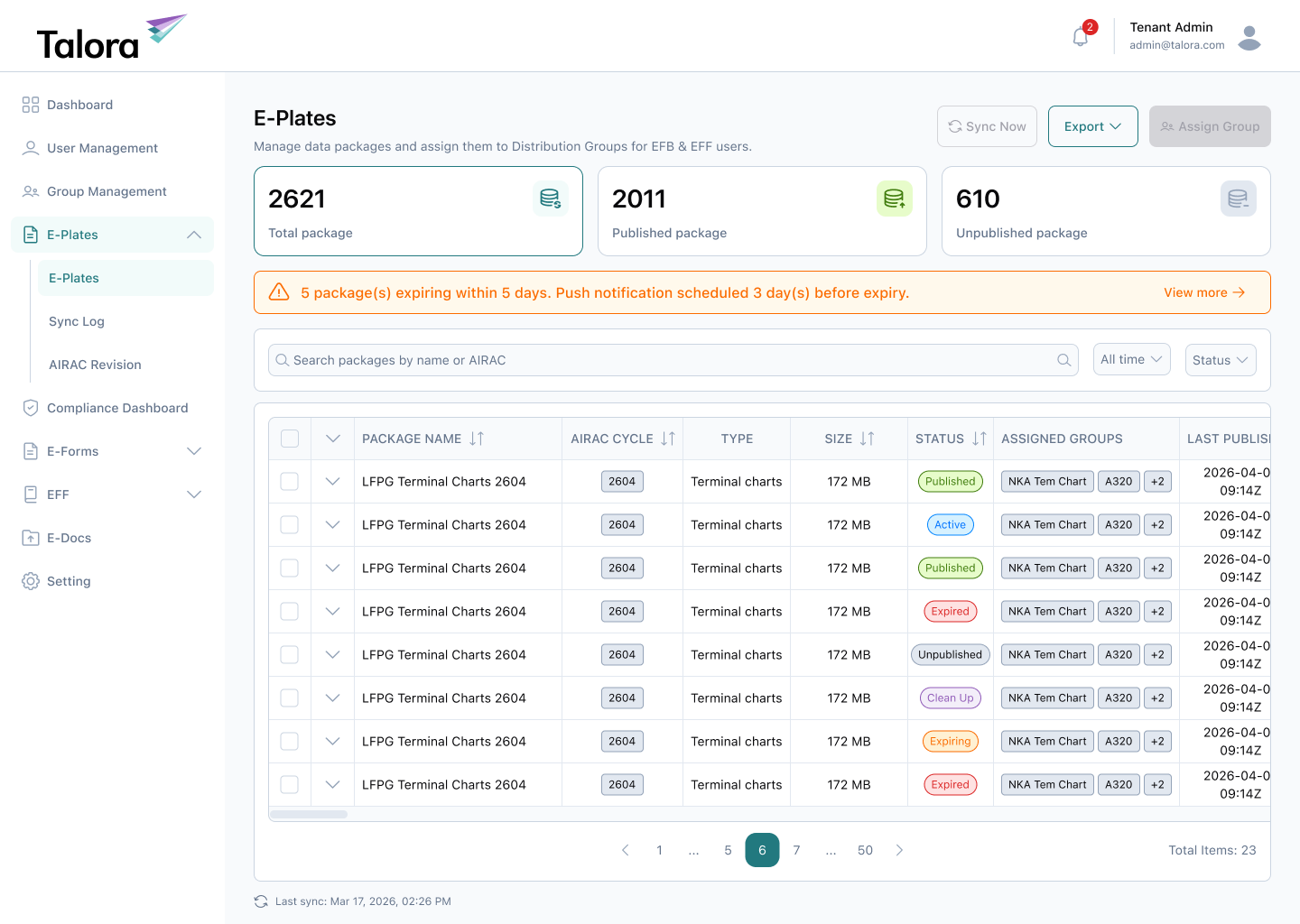
Task: Click the Assign Group button
Action: [x=1210, y=126]
